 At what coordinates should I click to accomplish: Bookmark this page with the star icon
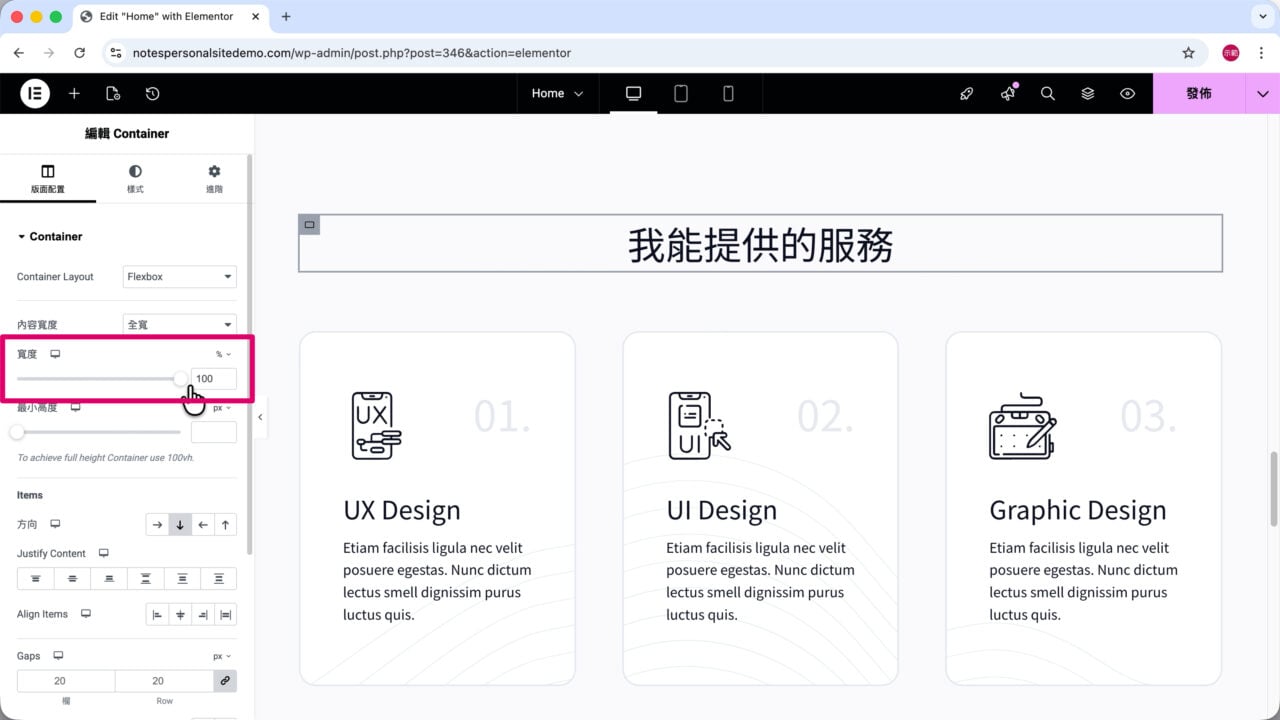[x=1188, y=52]
